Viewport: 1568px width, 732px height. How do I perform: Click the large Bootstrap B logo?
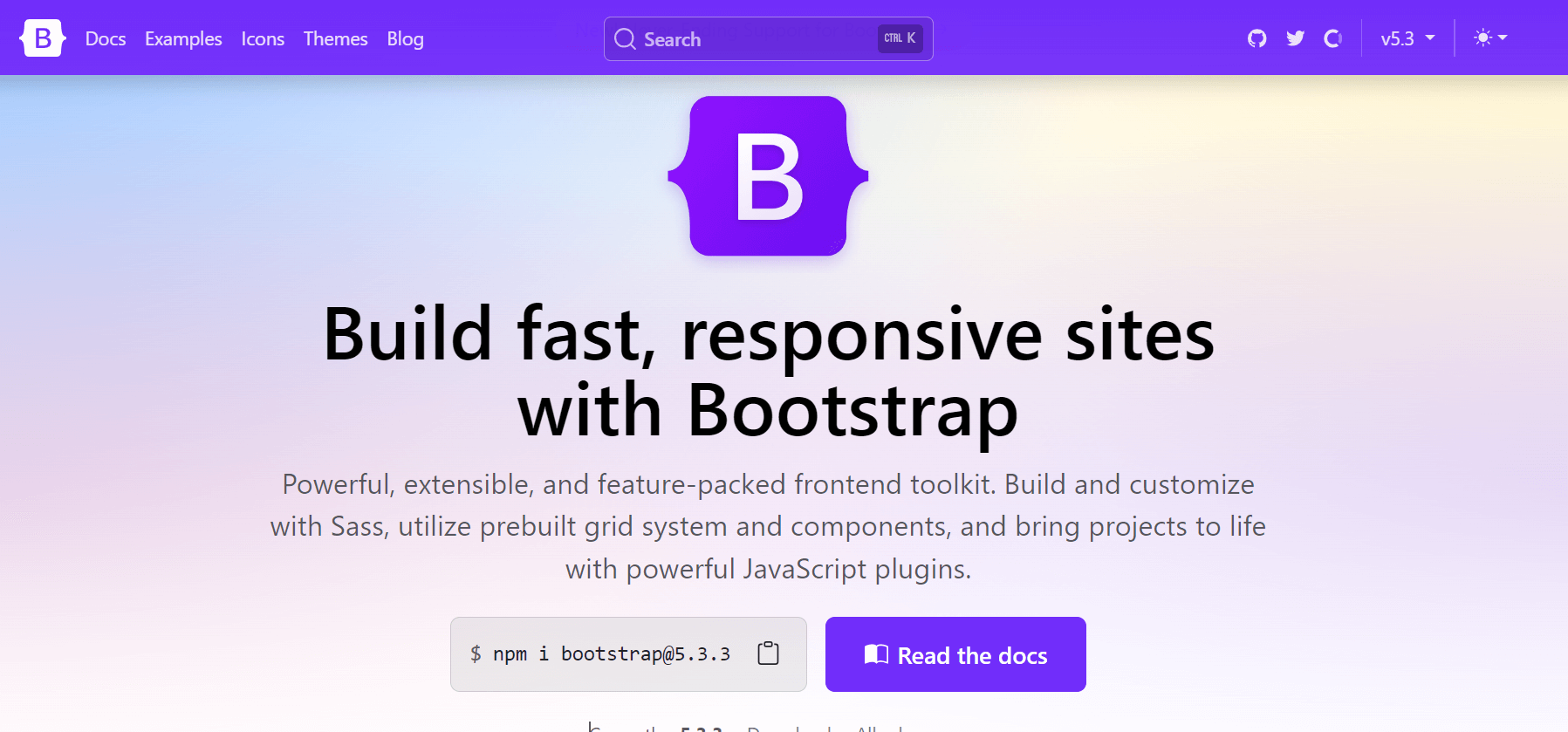tap(768, 176)
